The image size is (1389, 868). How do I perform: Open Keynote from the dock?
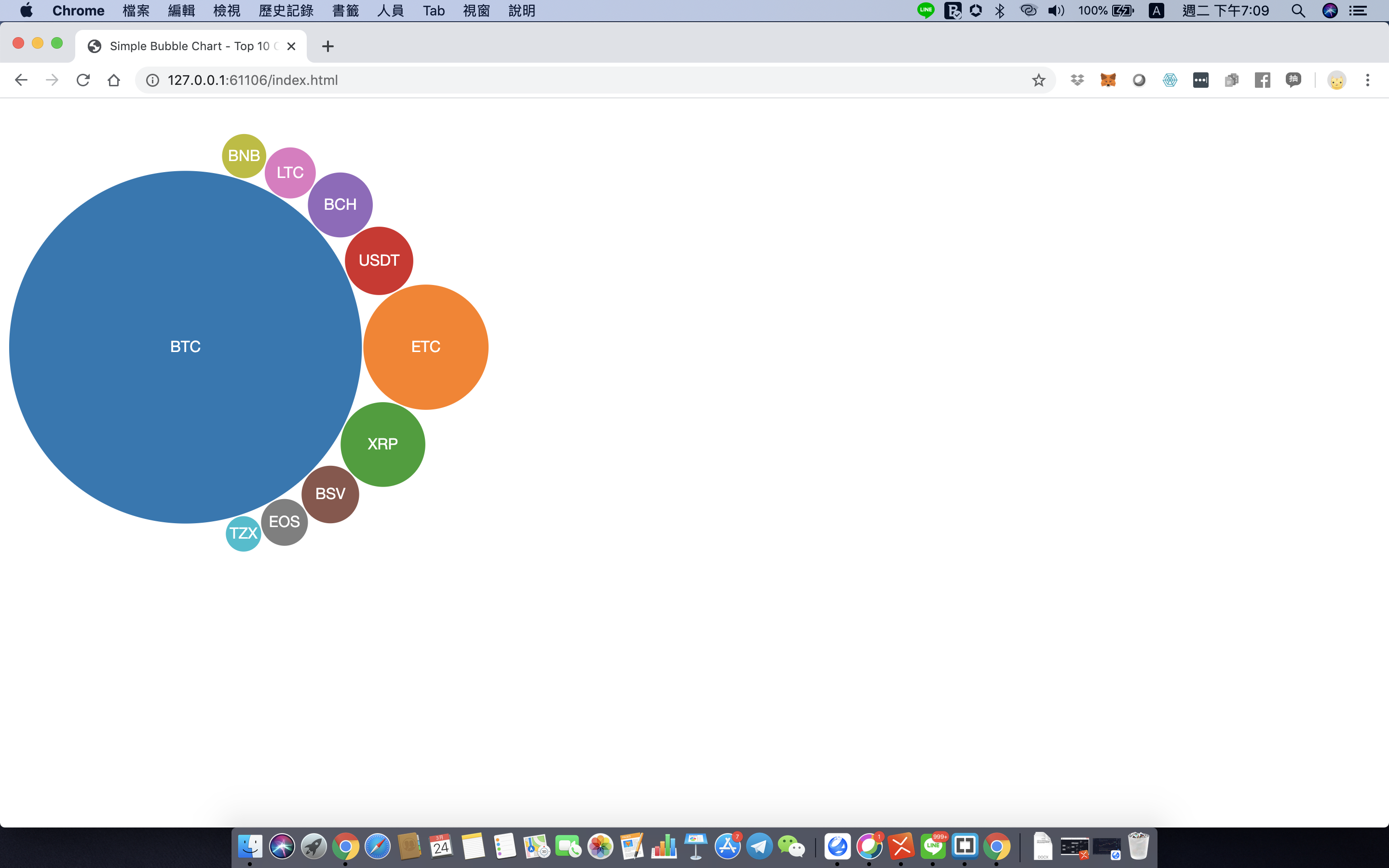[695, 846]
